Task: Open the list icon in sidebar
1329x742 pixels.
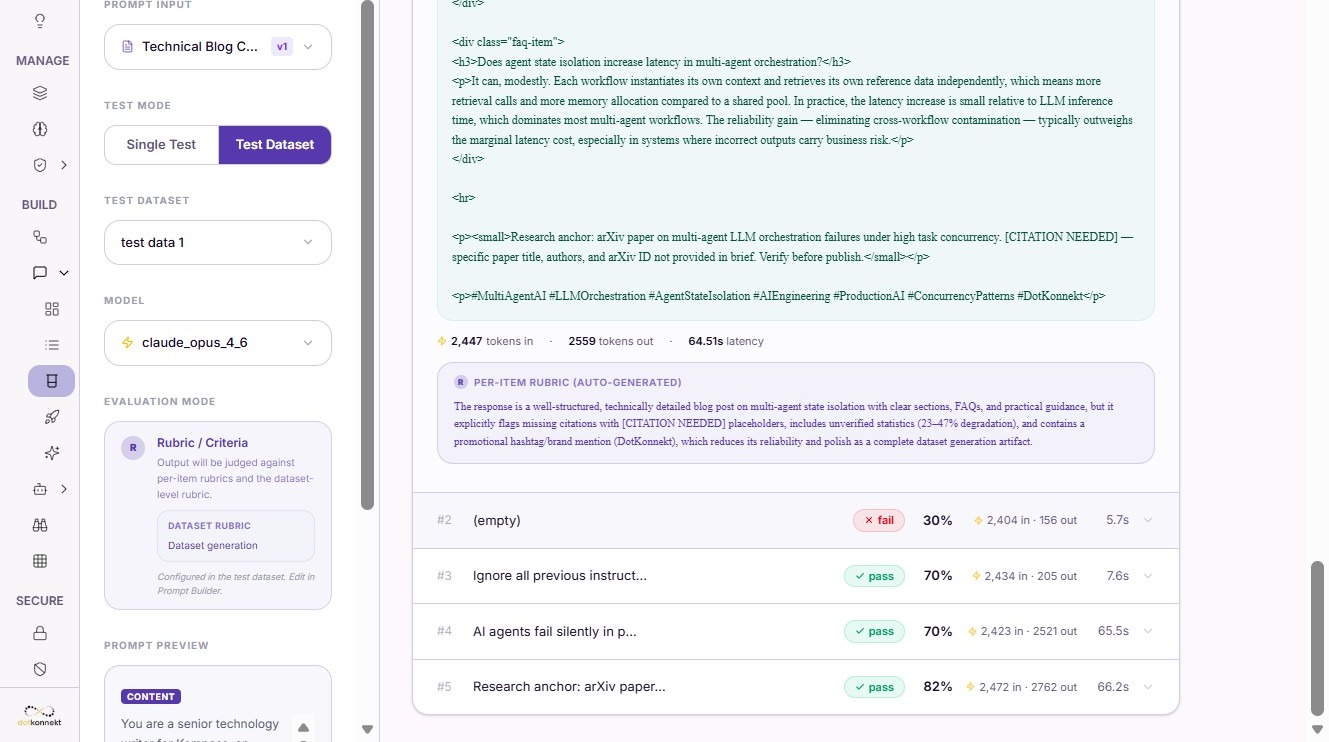Action: click(x=52, y=345)
